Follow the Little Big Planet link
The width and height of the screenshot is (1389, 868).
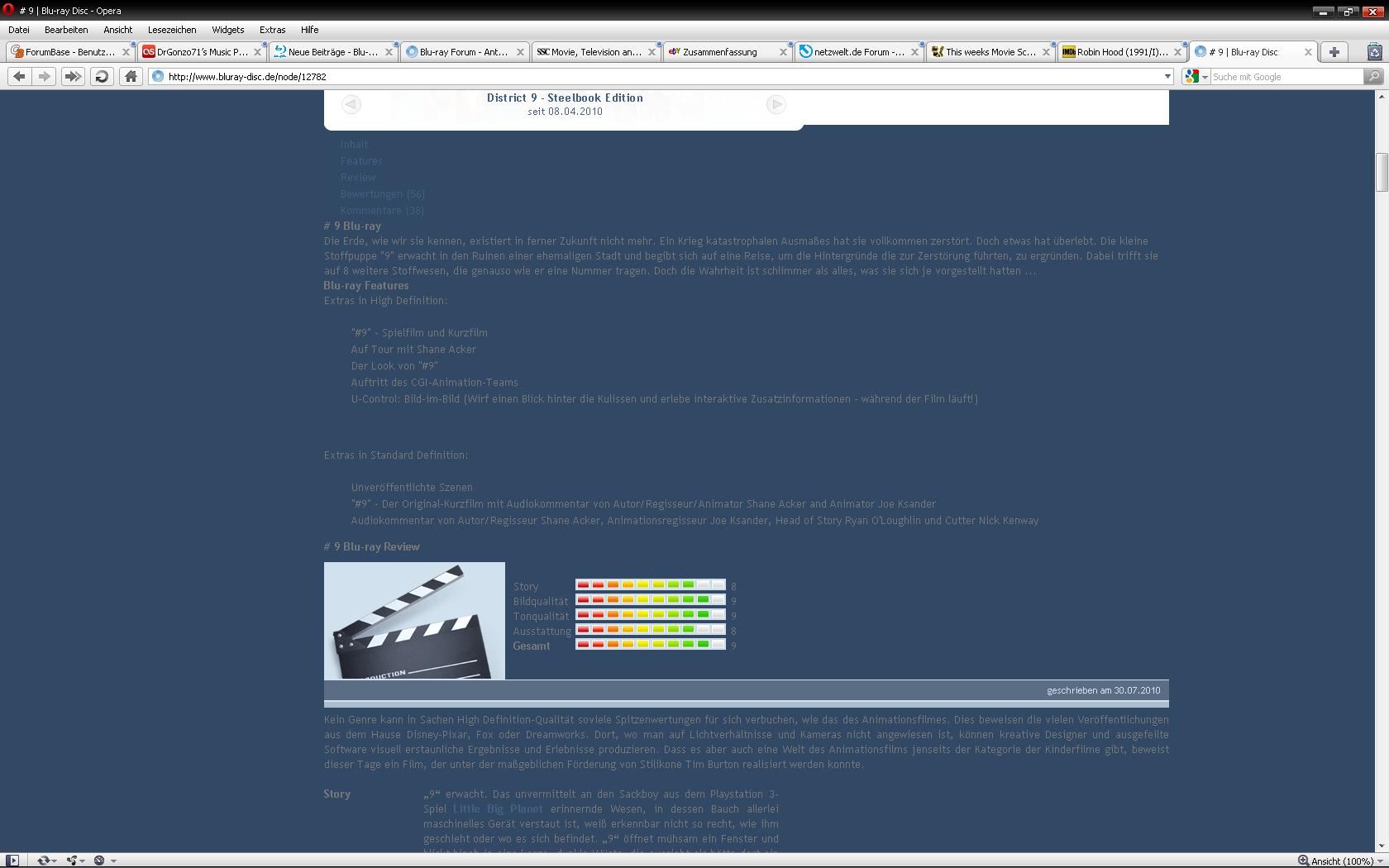pyautogui.click(x=498, y=809)
